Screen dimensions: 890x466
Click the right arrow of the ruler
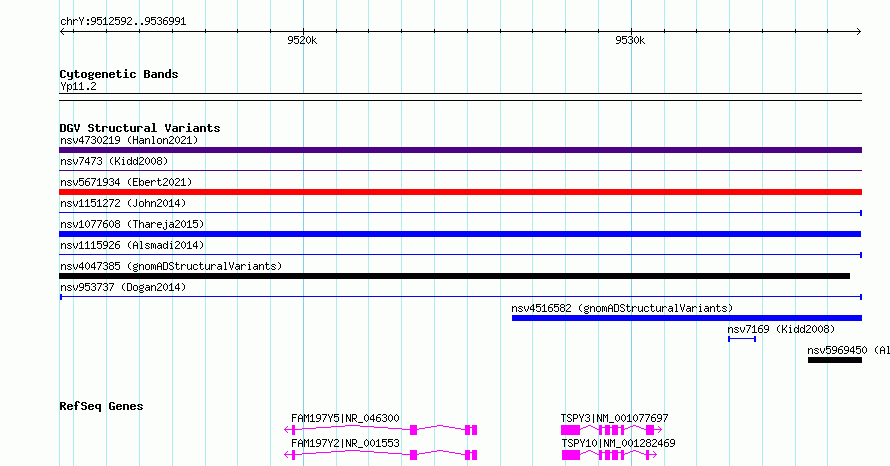click(x=858, y=32)
